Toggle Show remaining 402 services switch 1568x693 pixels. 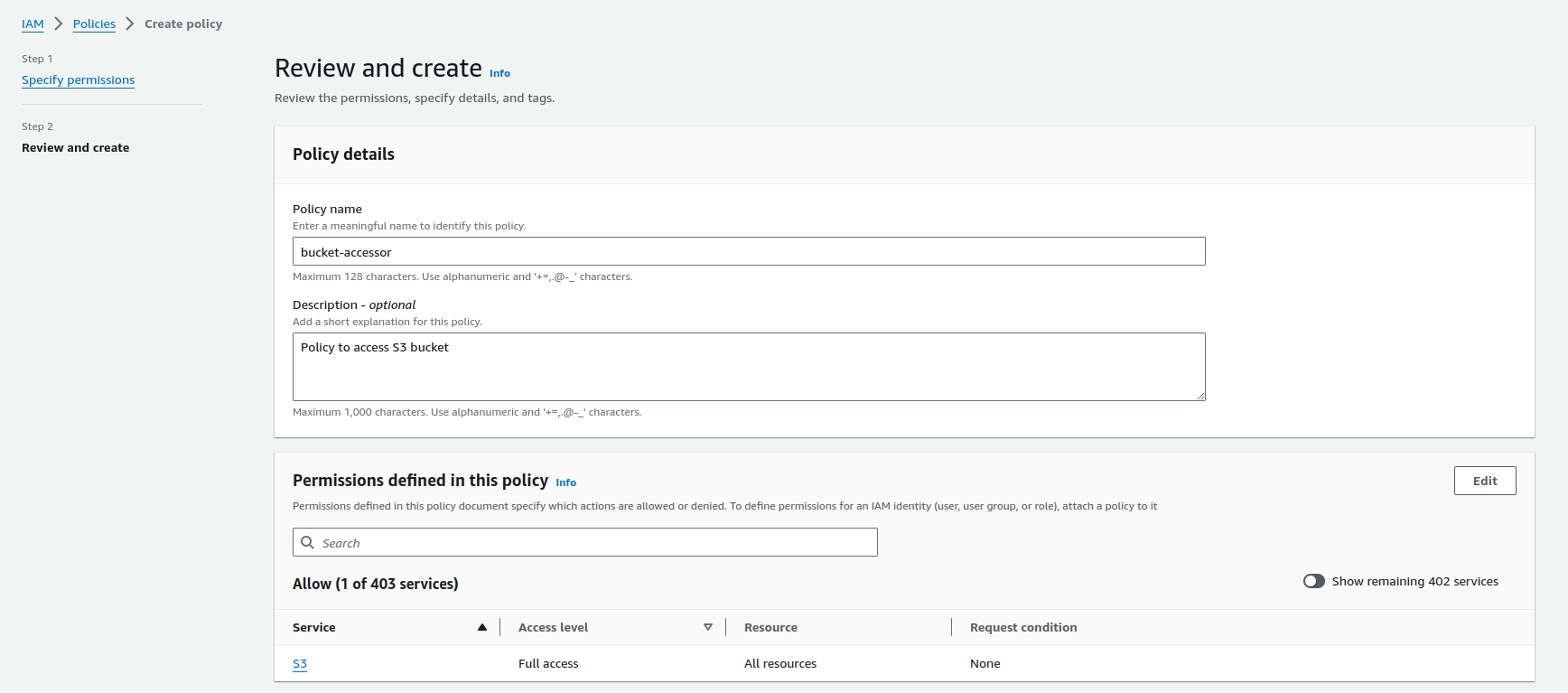(1313, 581)
